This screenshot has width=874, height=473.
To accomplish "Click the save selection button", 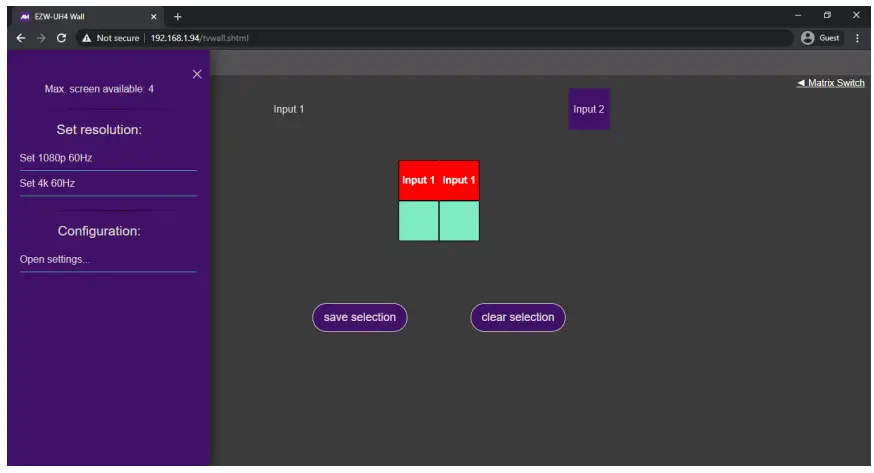I will click(x=360, y=318).
